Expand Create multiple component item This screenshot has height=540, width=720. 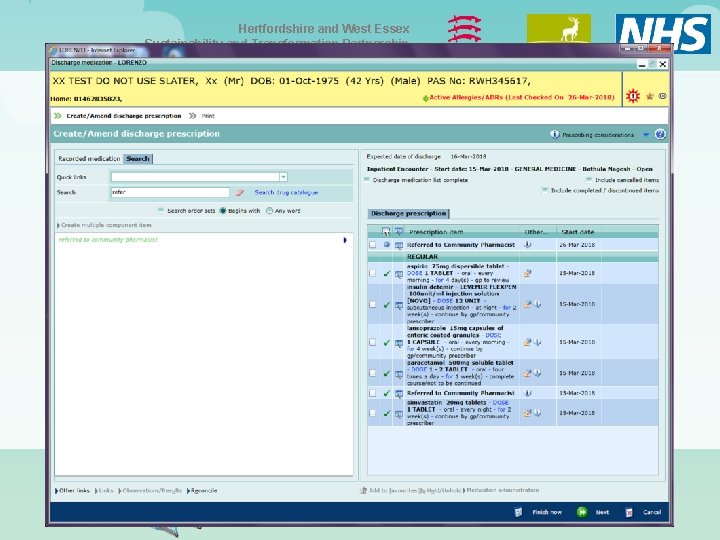pos(104,225)
